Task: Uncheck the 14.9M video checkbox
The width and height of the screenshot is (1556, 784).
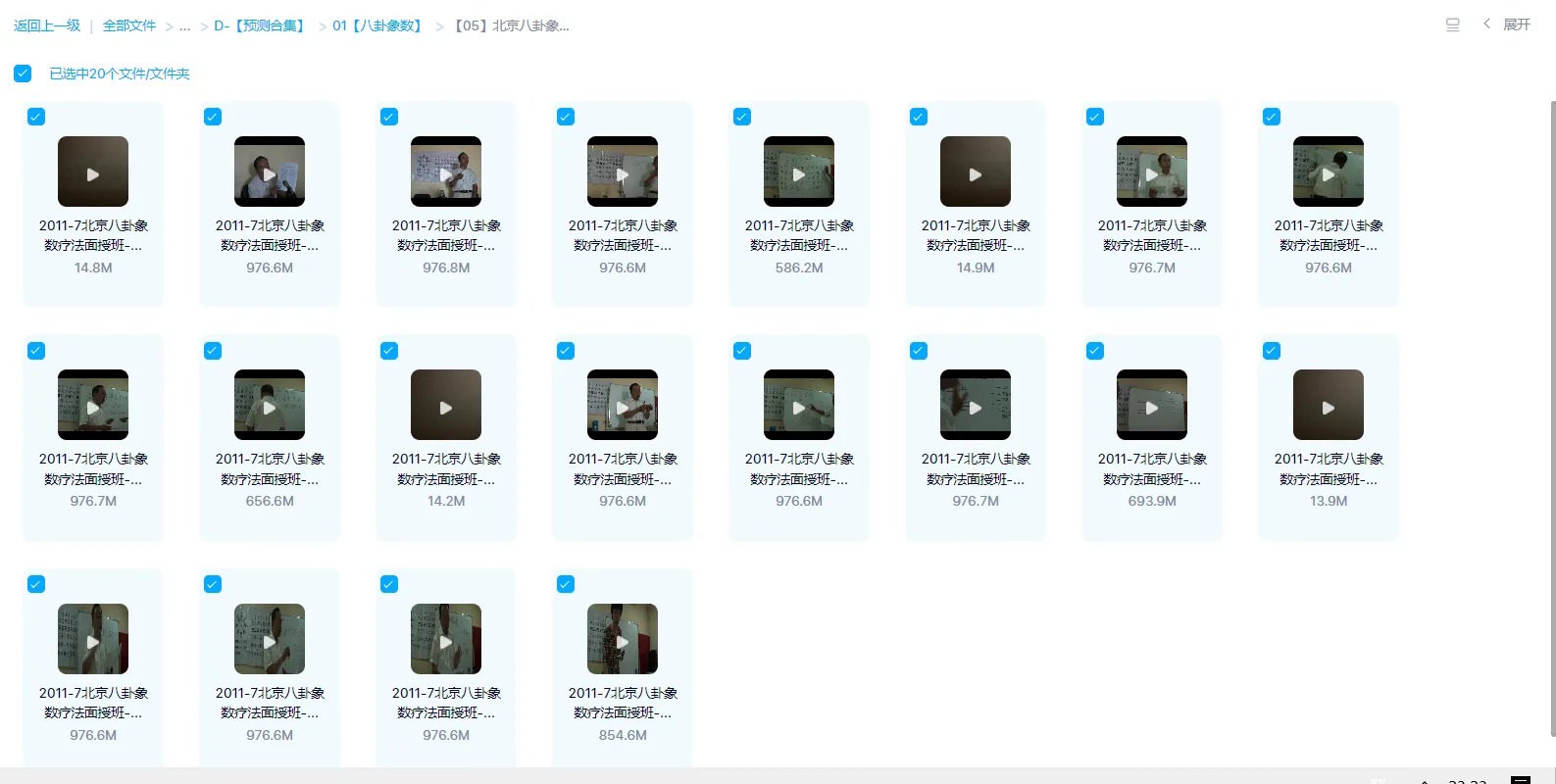Action: [919, 117]
